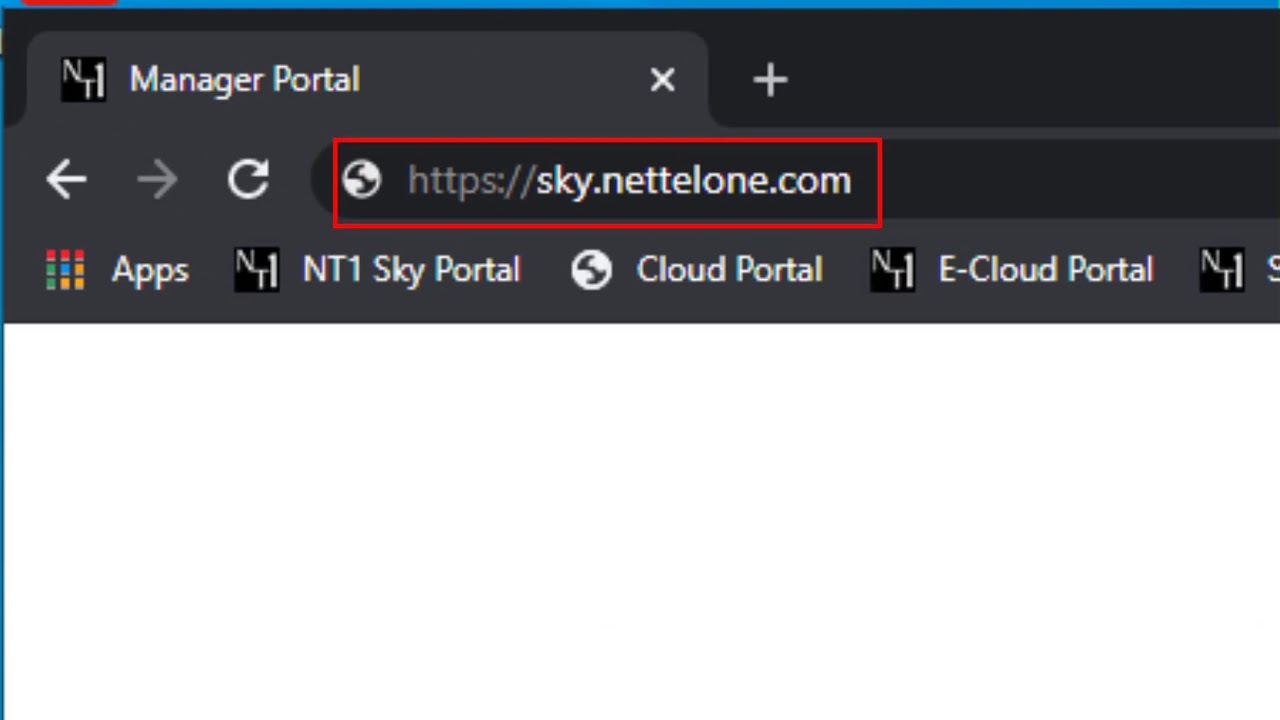1280x720 pixels.
Task: Click the E-Cloud Portal bookmark logo
Action: [x=892, y=270]
